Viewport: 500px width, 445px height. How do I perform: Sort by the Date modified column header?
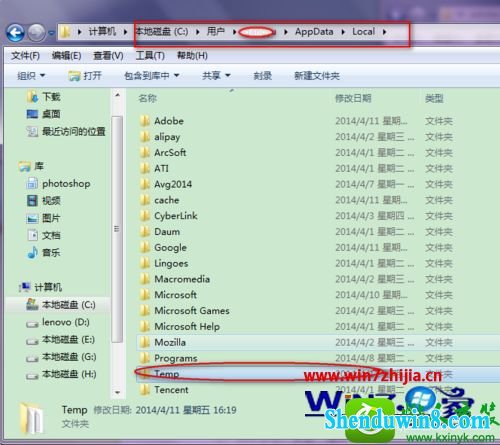click(x=353, y=98)
